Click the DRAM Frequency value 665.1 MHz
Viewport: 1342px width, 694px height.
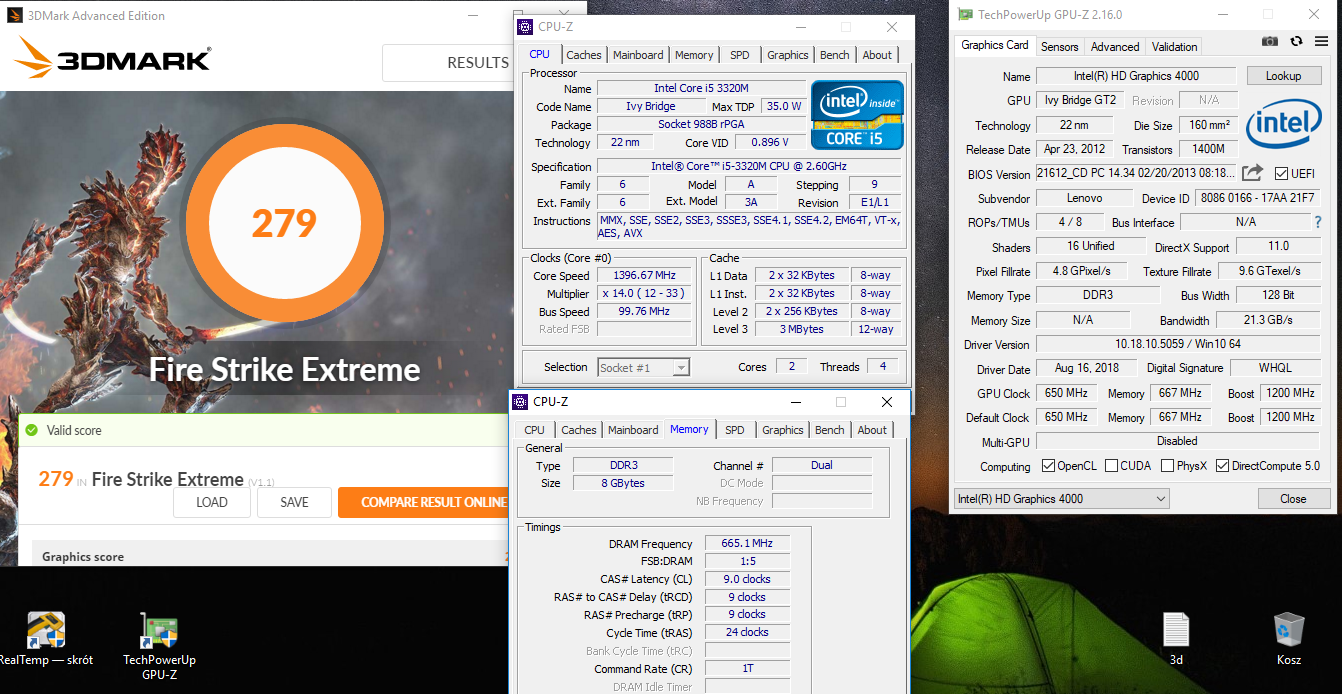coord(747,544)
